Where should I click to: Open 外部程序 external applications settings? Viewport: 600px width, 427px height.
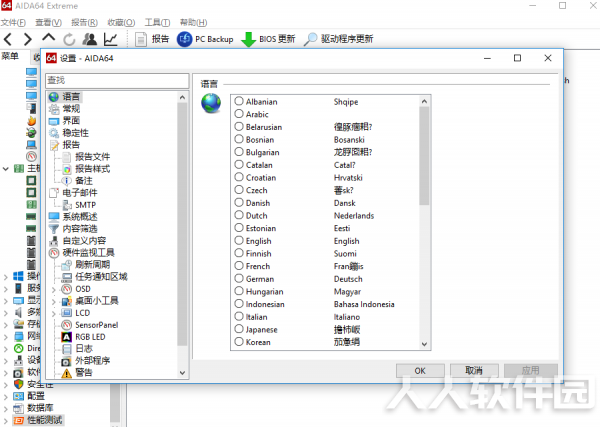tap(86, 361)
